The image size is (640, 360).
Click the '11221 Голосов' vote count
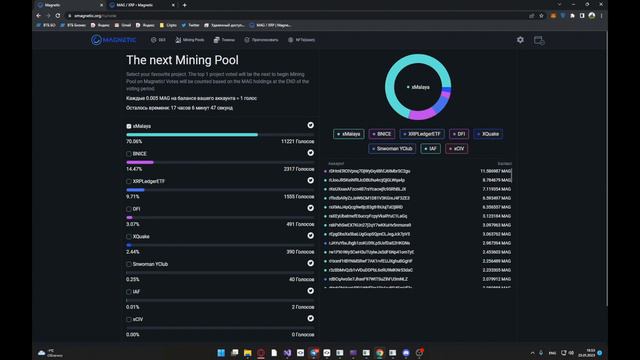click(298, 142)
